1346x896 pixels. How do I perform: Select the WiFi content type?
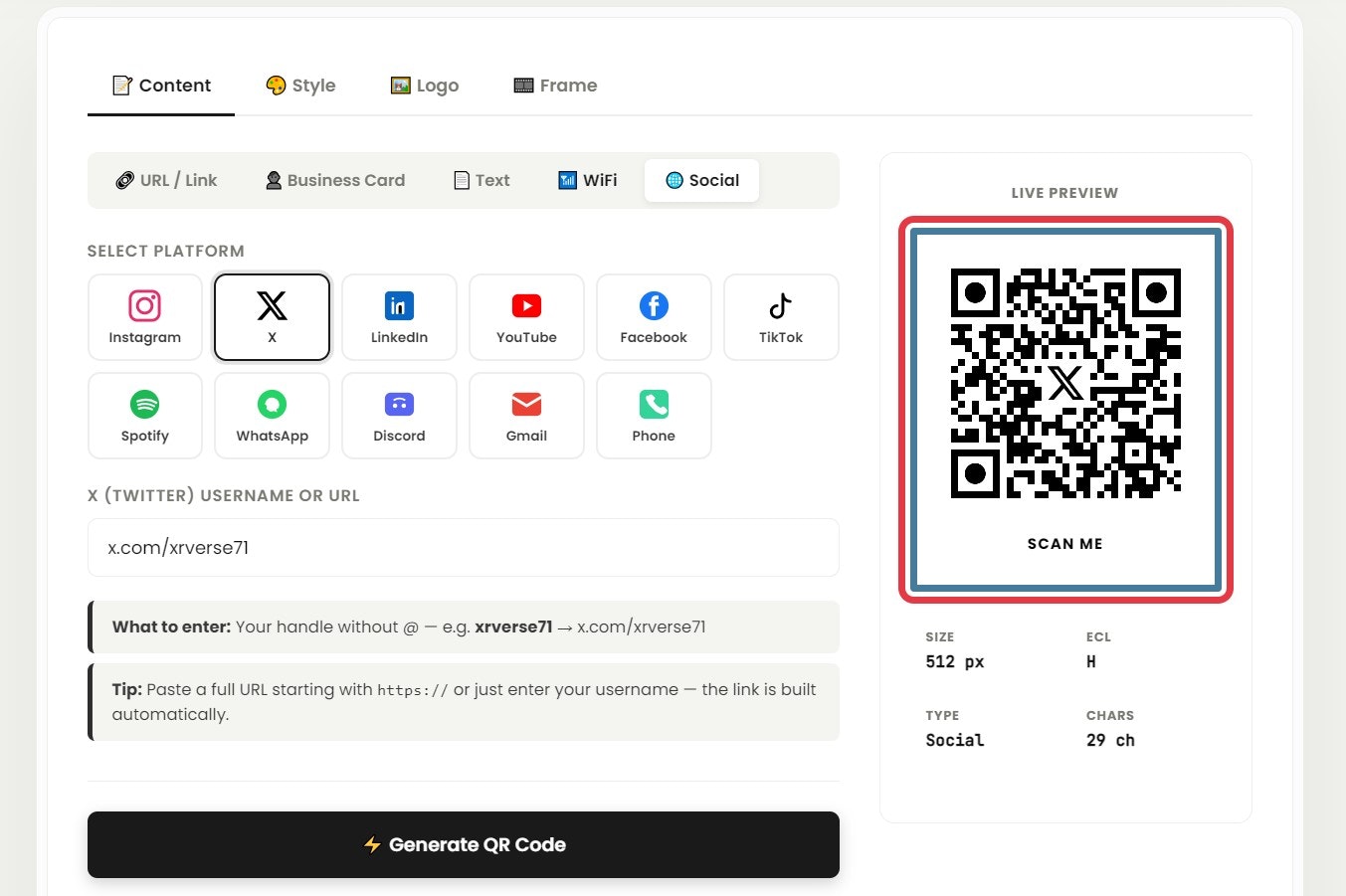[x=587, y=180]
